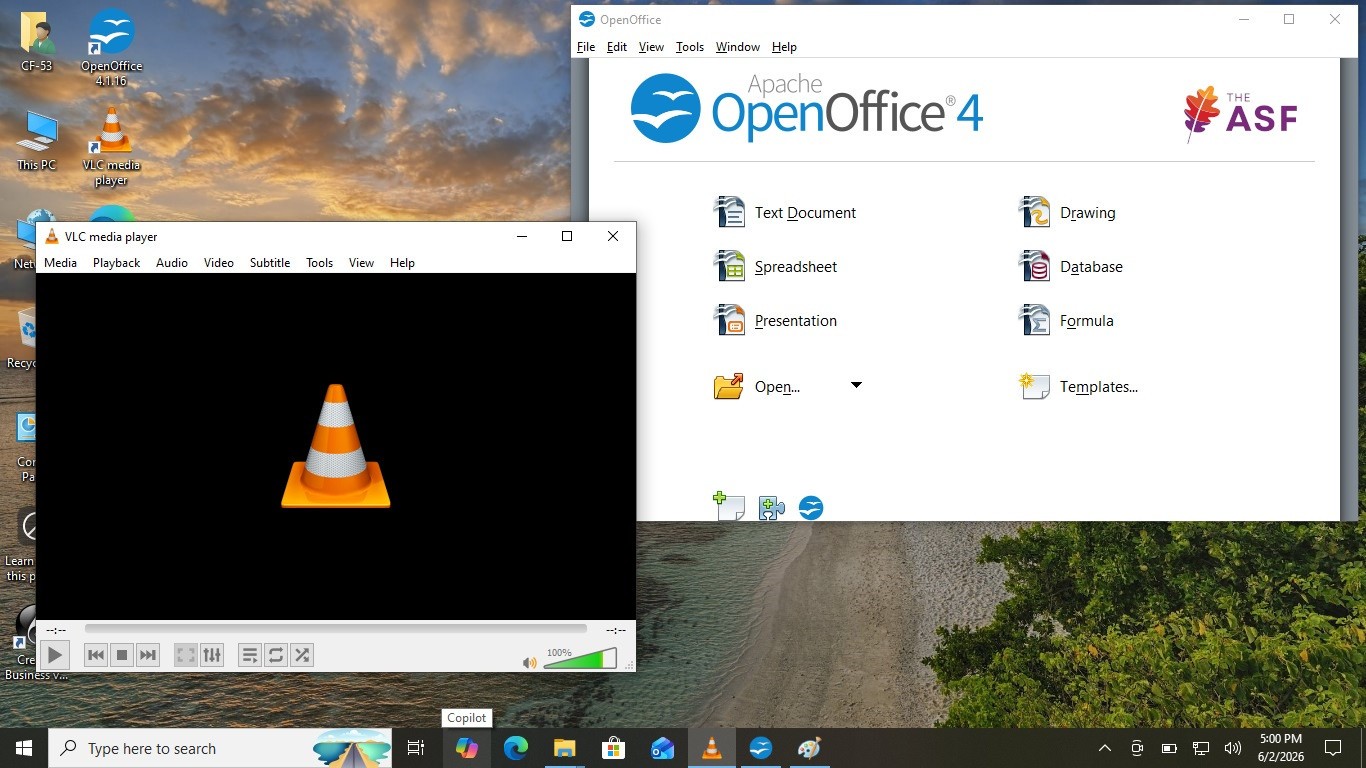This screenshot has width=1366, height=768.
Task: Click VLC stop playback button
Action: 122,655
